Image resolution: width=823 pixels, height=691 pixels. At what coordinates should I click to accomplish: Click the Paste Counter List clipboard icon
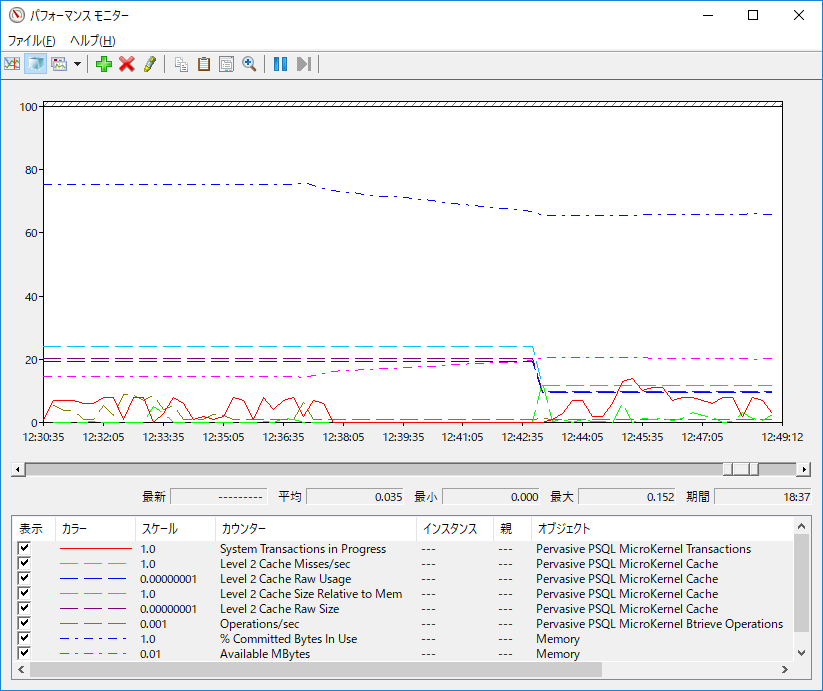point(204,64)
